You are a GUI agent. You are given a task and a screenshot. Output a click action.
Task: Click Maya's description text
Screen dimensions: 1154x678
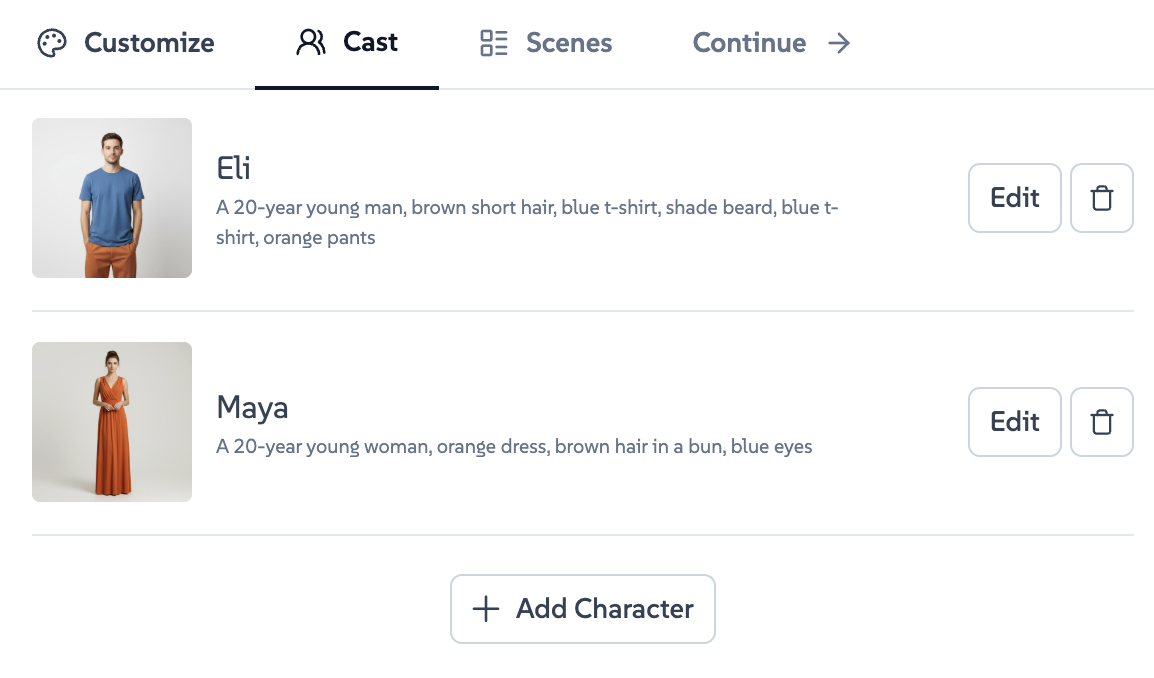(x=514, y=447)
